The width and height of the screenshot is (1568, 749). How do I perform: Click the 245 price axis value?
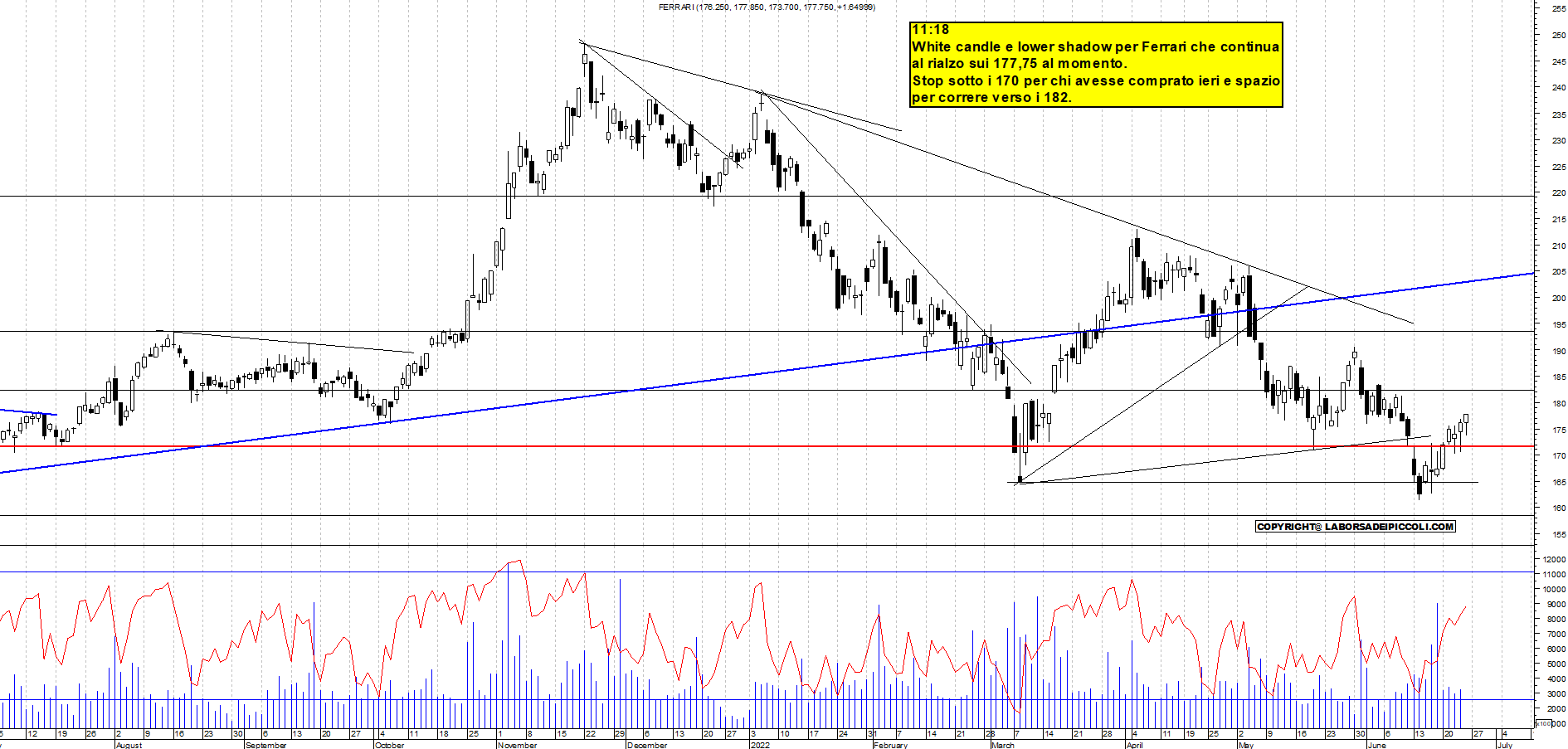point(1559,61)
